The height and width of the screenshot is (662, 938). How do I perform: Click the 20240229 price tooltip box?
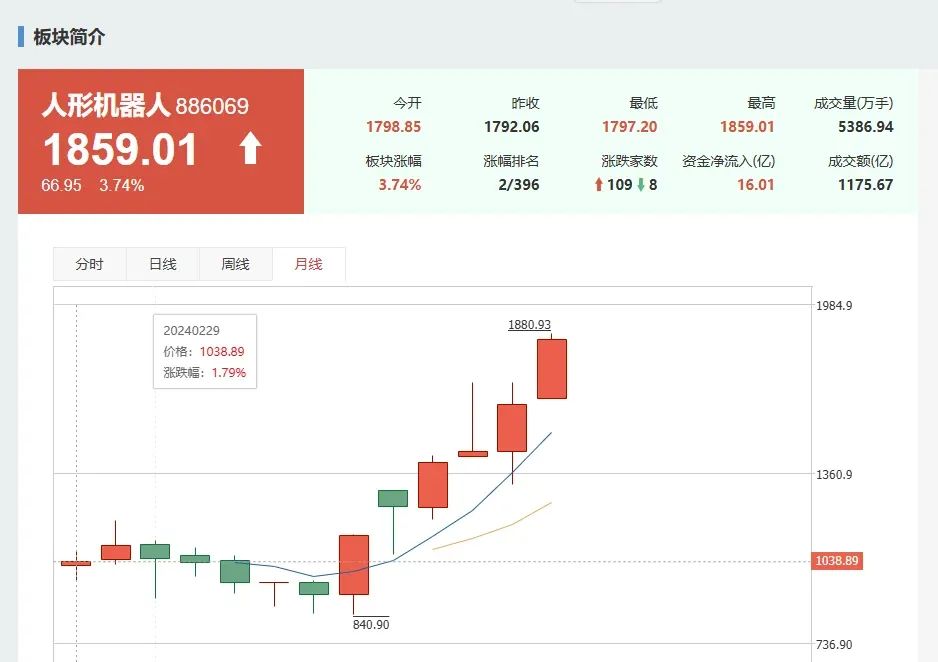(x=205, y=352)
